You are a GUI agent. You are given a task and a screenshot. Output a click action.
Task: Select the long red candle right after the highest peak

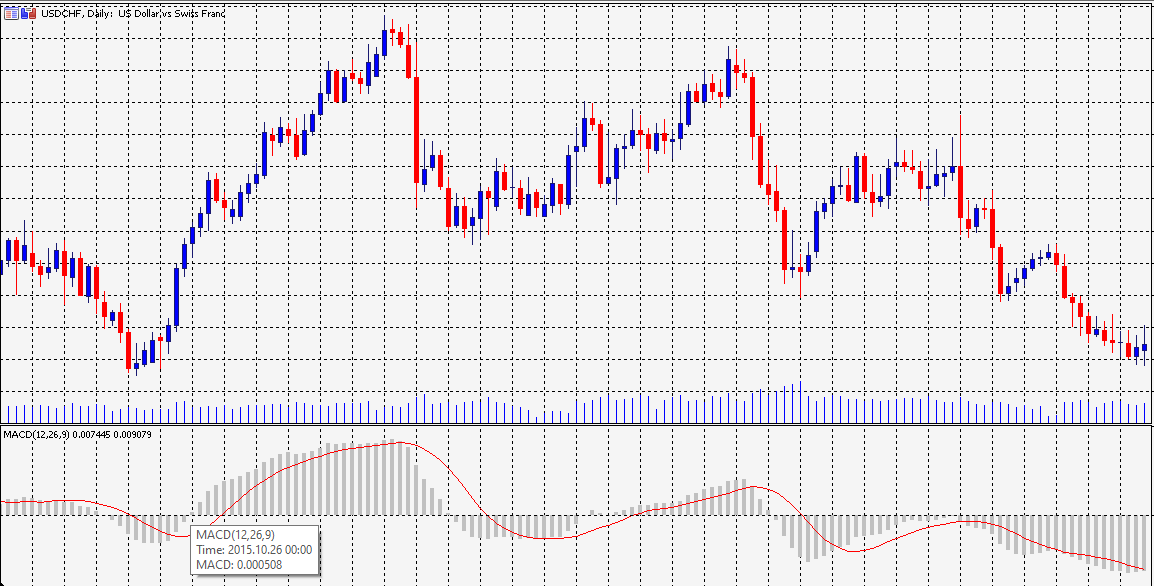416,130
